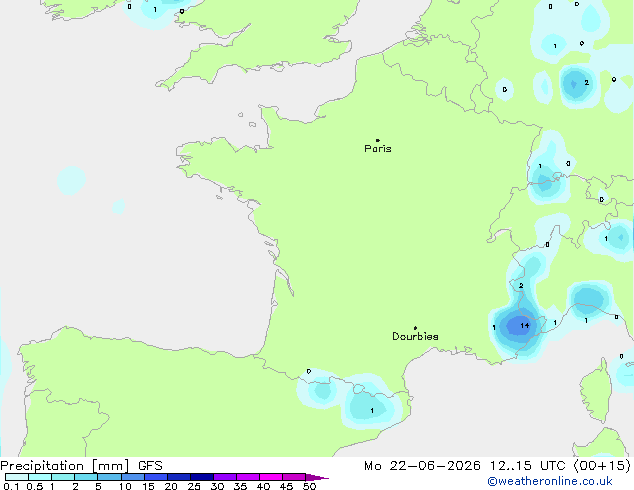
Task: Click the Mo 22-06-2026 forecast date text
Action: click(422, 466)
